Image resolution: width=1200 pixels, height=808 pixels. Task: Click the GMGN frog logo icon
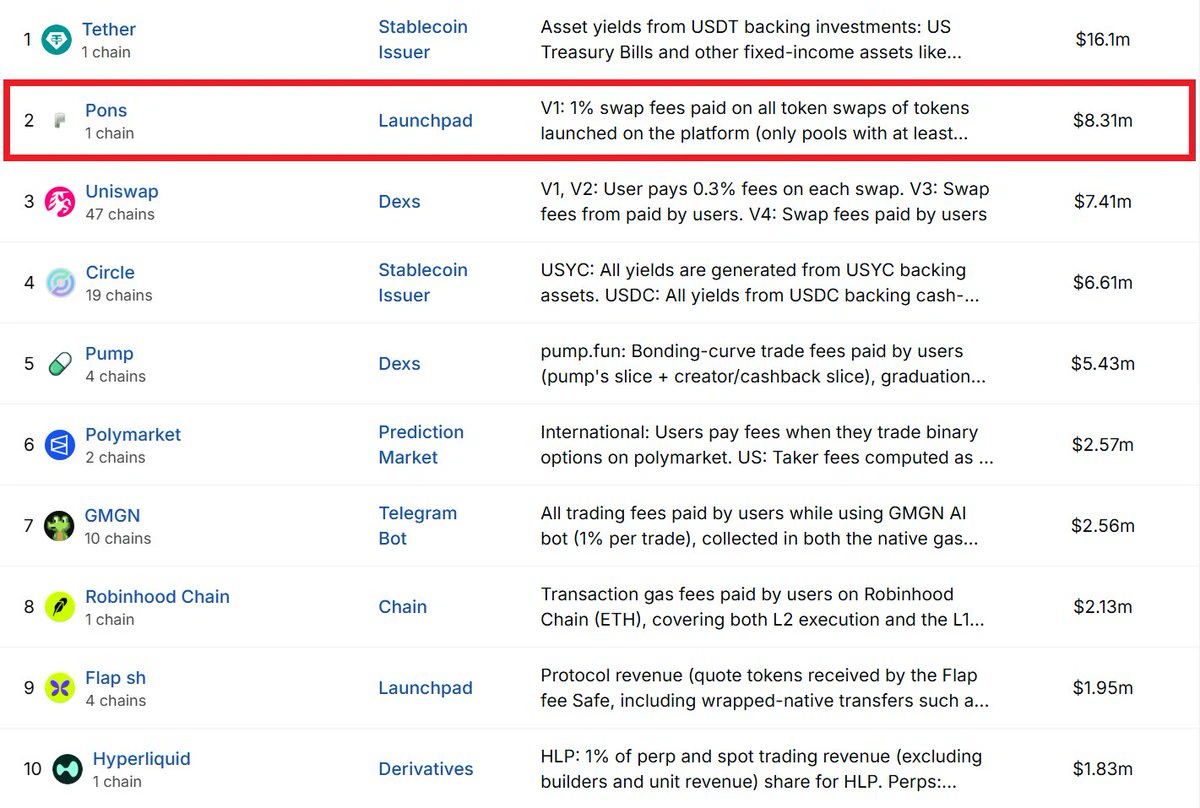[60, 526]
